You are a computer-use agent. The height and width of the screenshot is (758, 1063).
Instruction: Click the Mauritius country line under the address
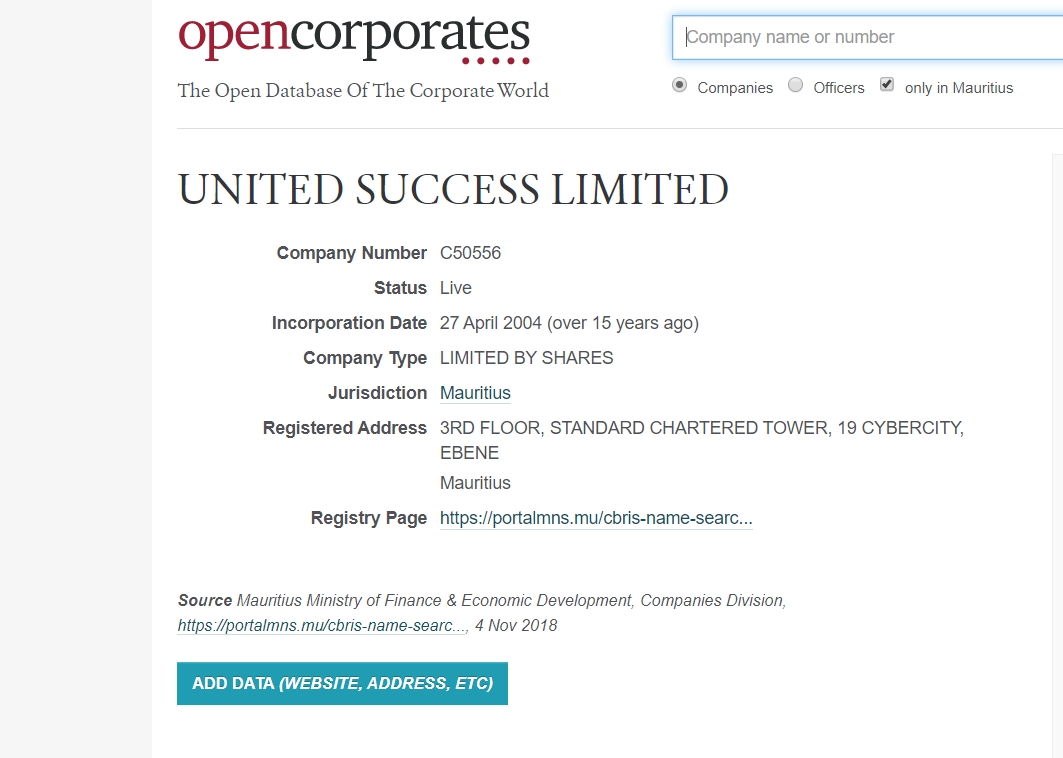(x=475, y=483)
